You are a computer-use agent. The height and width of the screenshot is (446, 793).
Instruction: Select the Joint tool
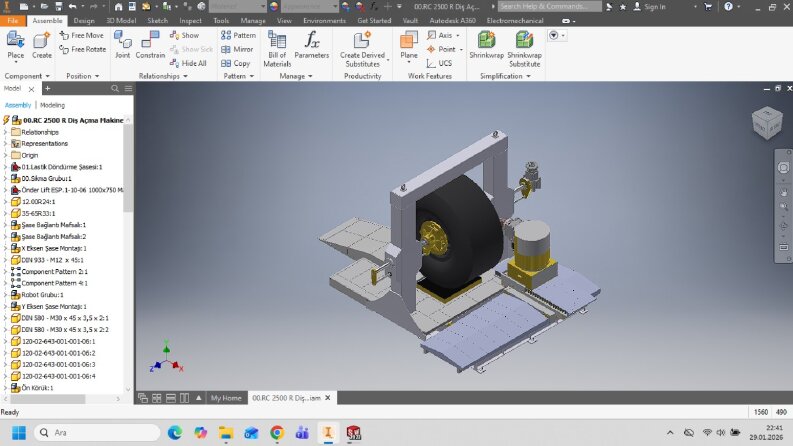[x=122, y=43]
